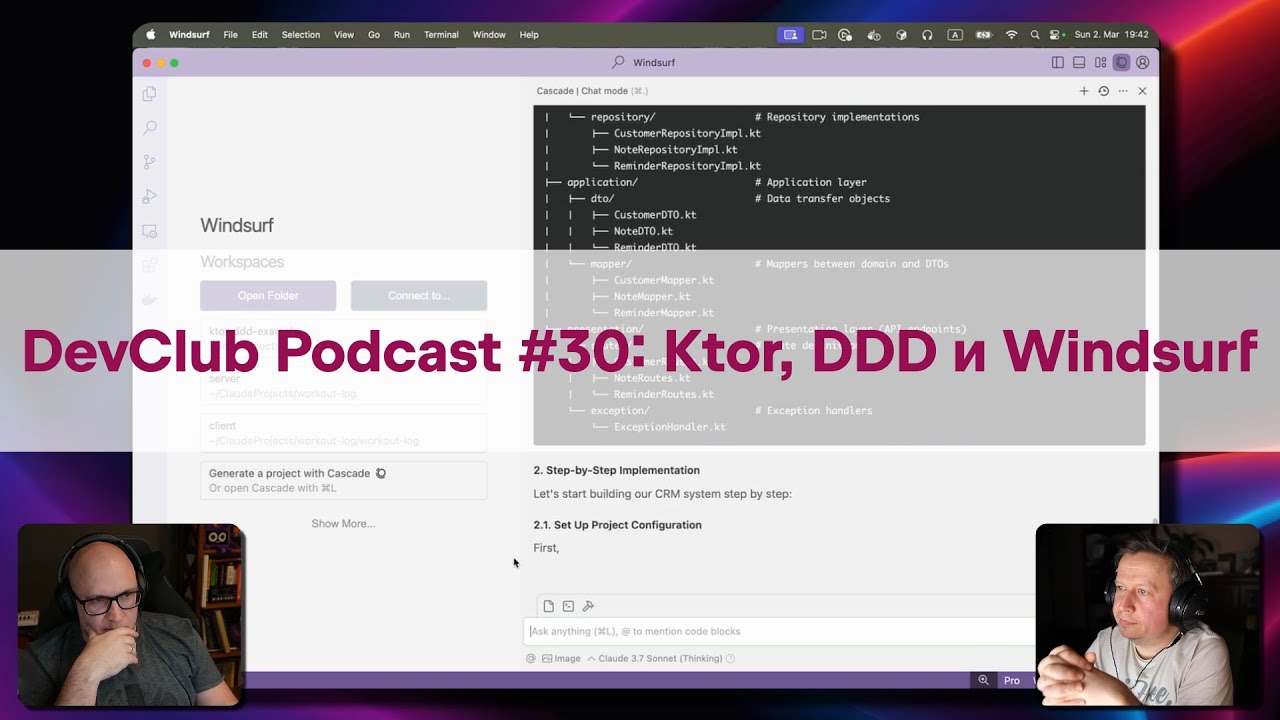Open the Windsurf application menu
The width and height of the screenshot is (1280, 720).
point(189,34)
